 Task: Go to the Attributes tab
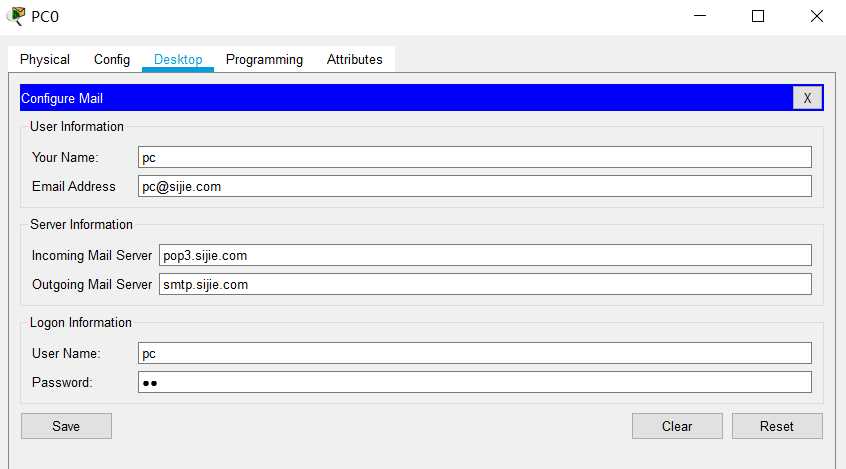tap(354, 59)
